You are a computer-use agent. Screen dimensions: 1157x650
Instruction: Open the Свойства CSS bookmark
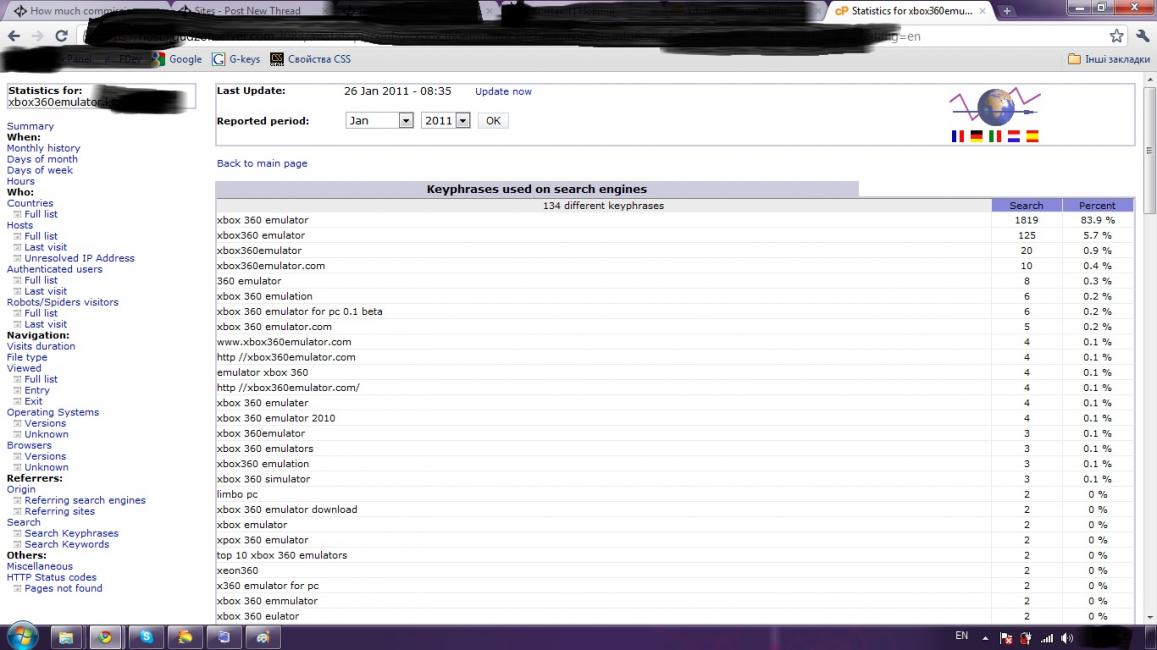pyautogui.click(x=311, y=59)
